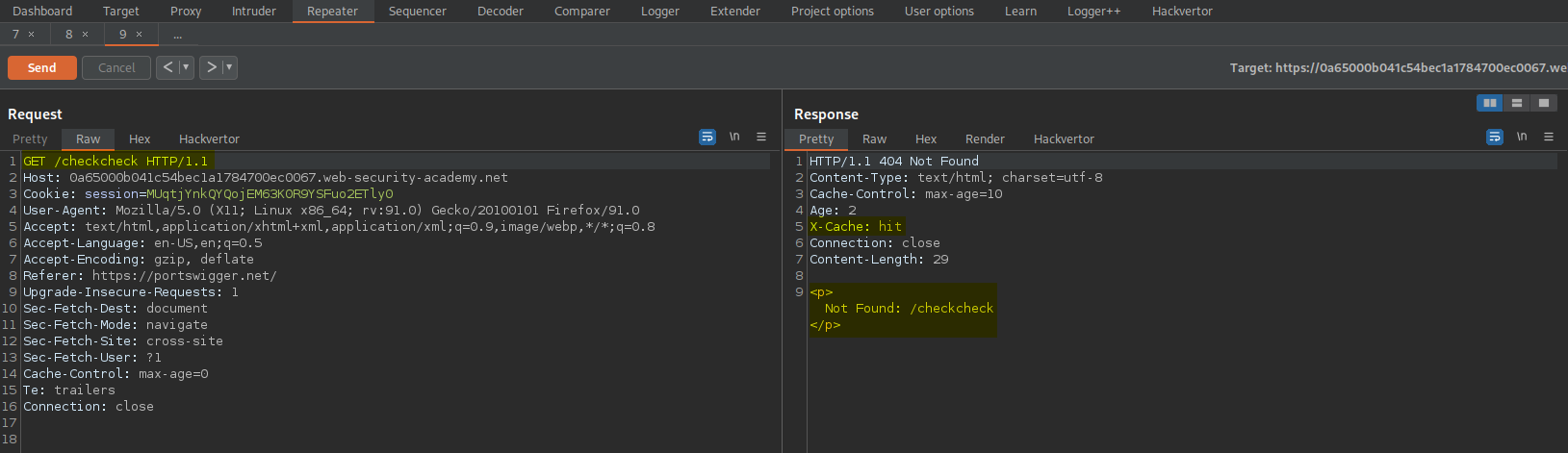The width and height of the screenshot is (1568, 453).
Task: Open the Decoder tab
Action: pos(501,12)
